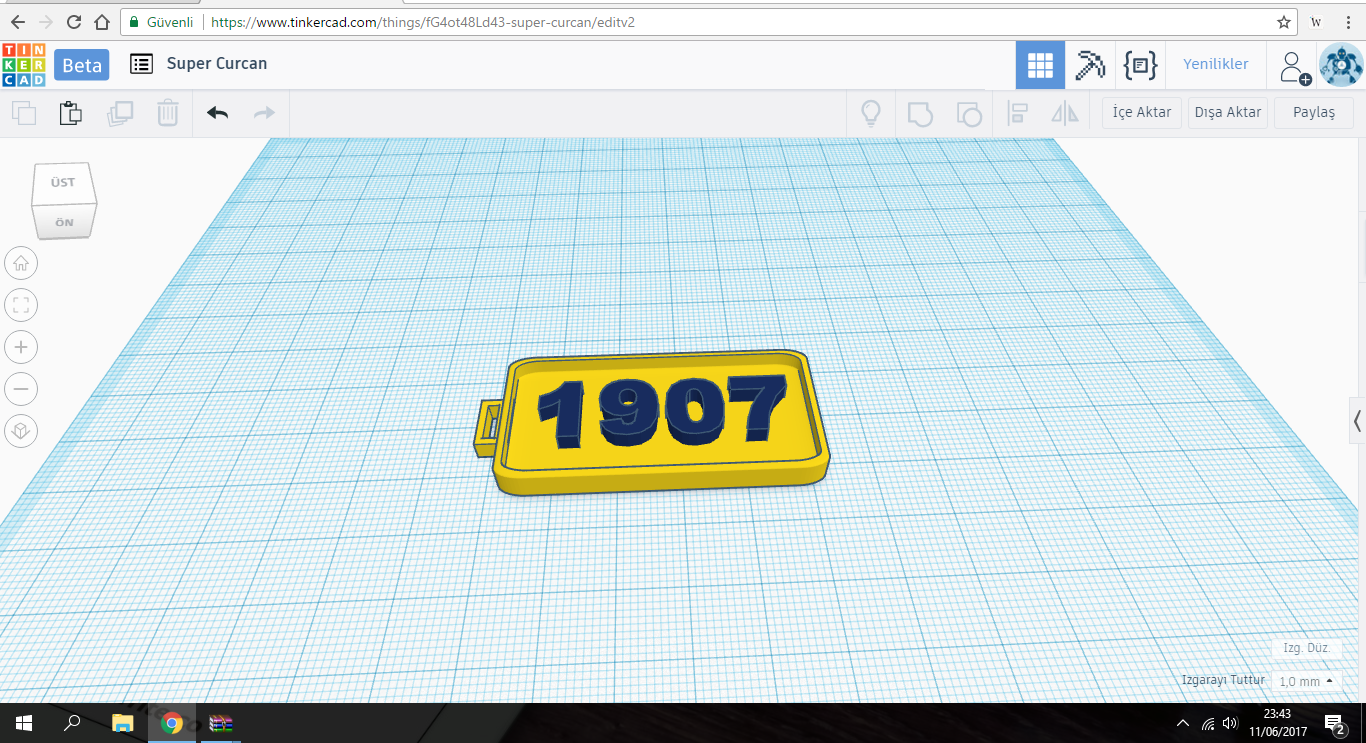Image resolution: width=1366 pixels, height=743 pixels.
Task: Go to the browser home page icon
Action: (101, 22)
